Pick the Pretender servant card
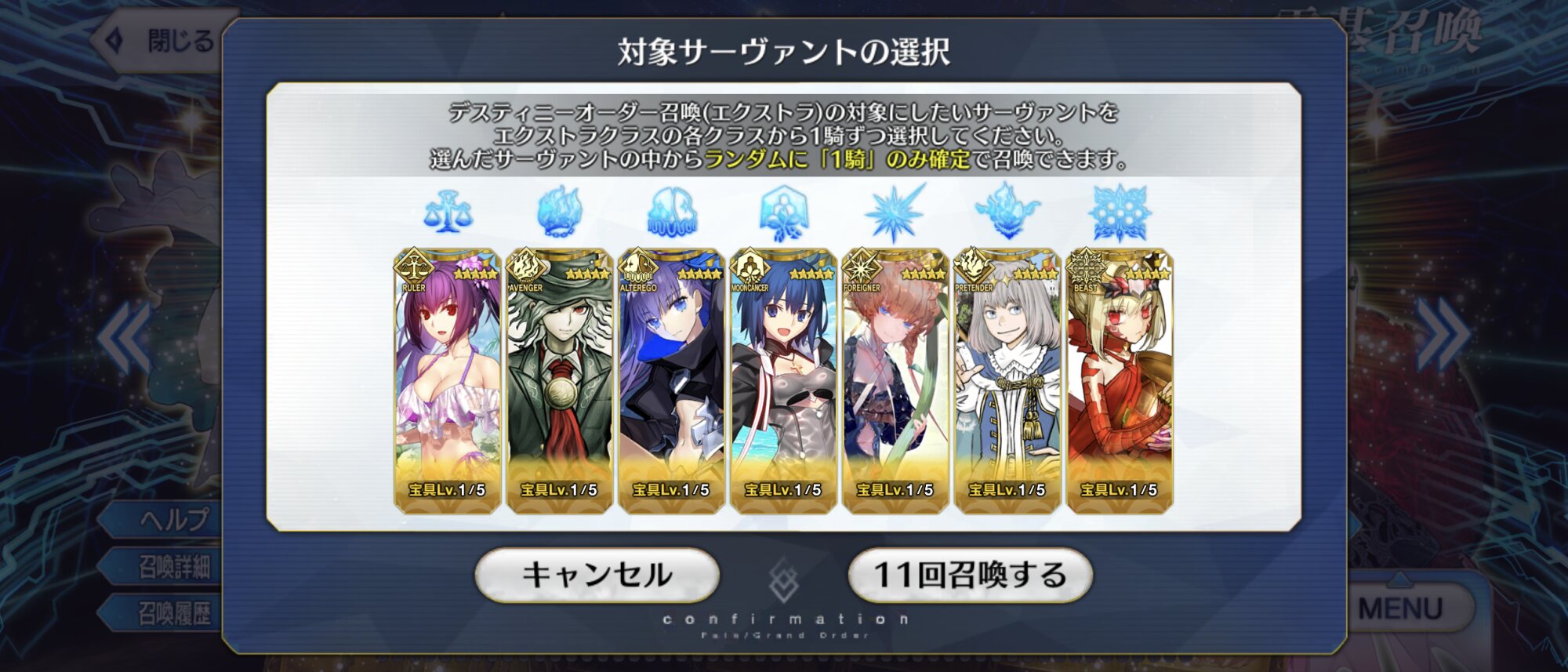The width and height of the screenshot is (1568, 672). pyautogui.click(x=1007, y=381)
